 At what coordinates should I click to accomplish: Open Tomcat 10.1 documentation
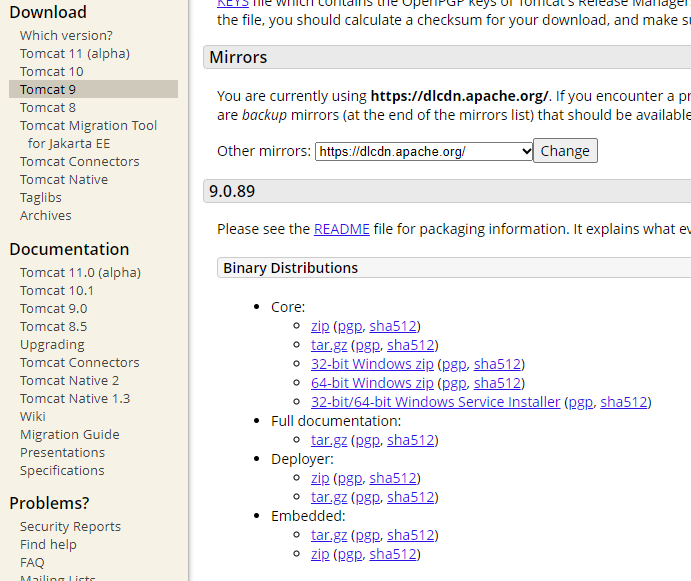coord(57,290)
